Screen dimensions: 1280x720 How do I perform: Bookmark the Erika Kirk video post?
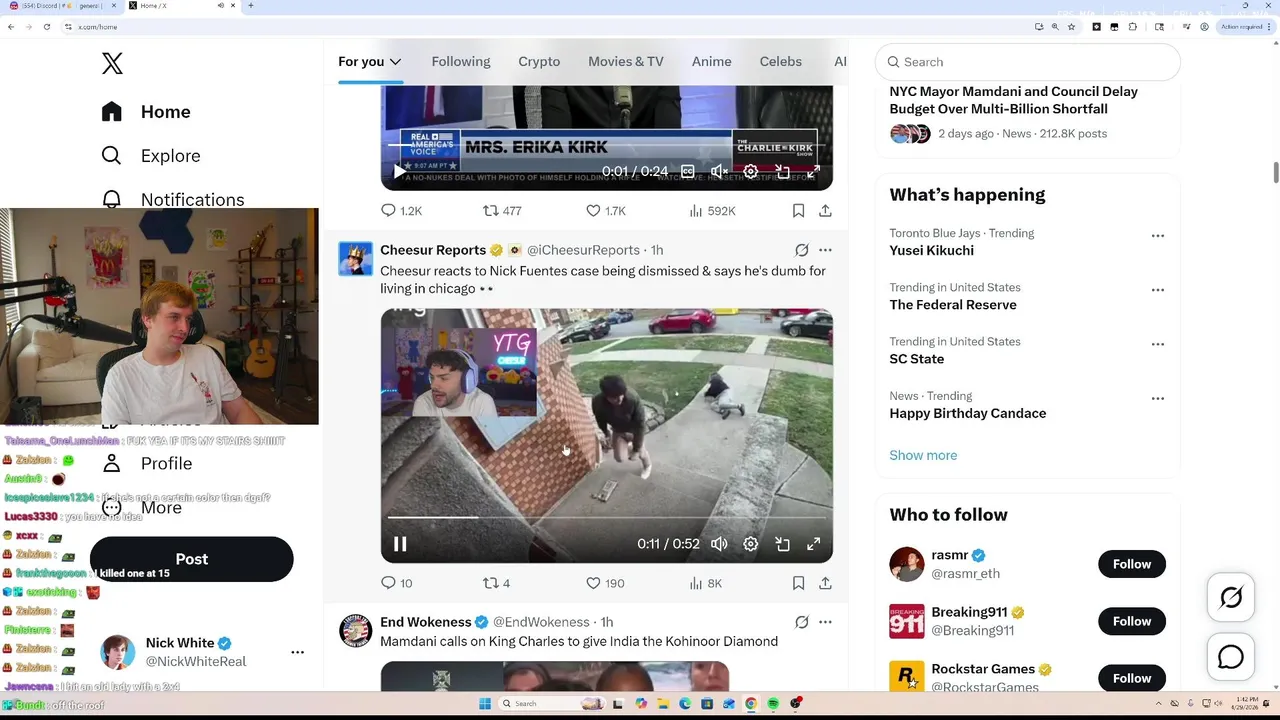click(798, 211)
